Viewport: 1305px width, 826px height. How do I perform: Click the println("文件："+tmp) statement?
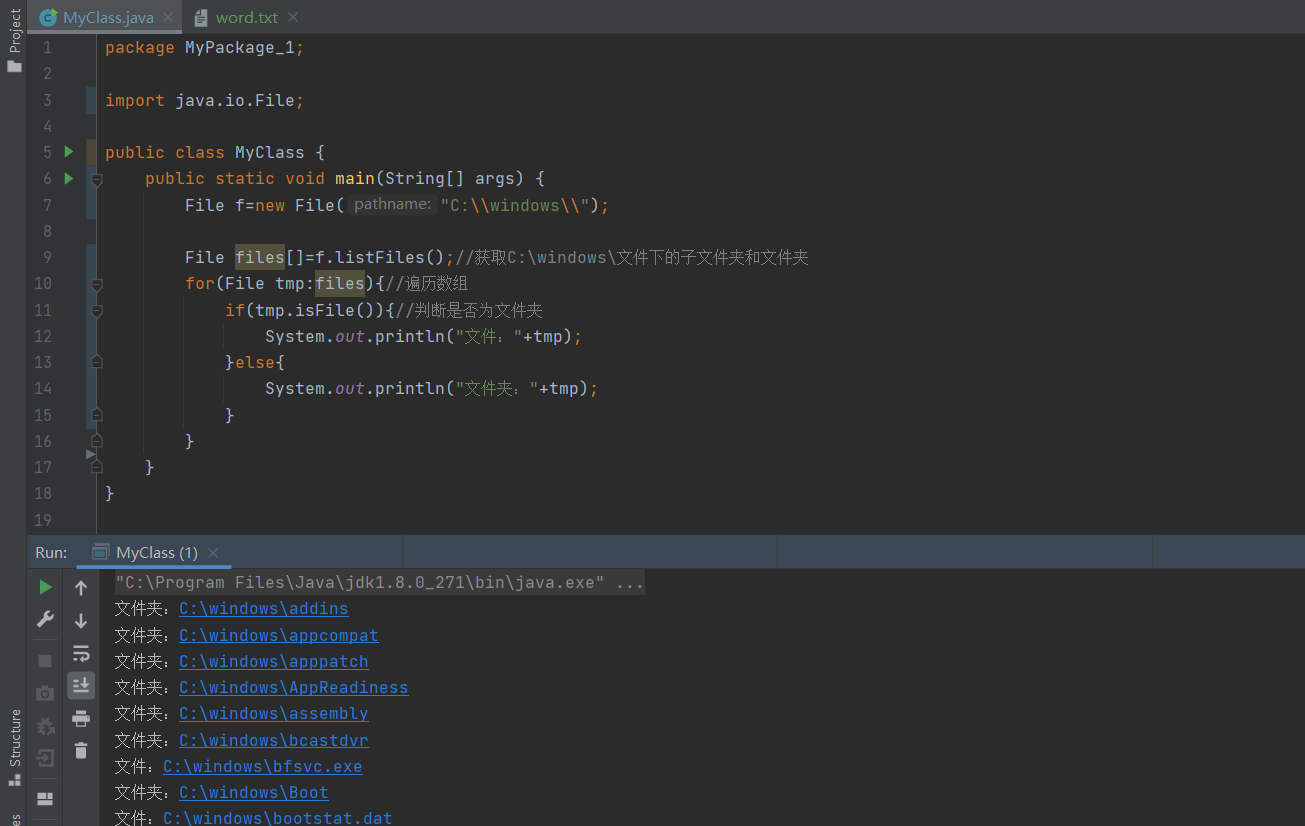(x=423, y=336)
